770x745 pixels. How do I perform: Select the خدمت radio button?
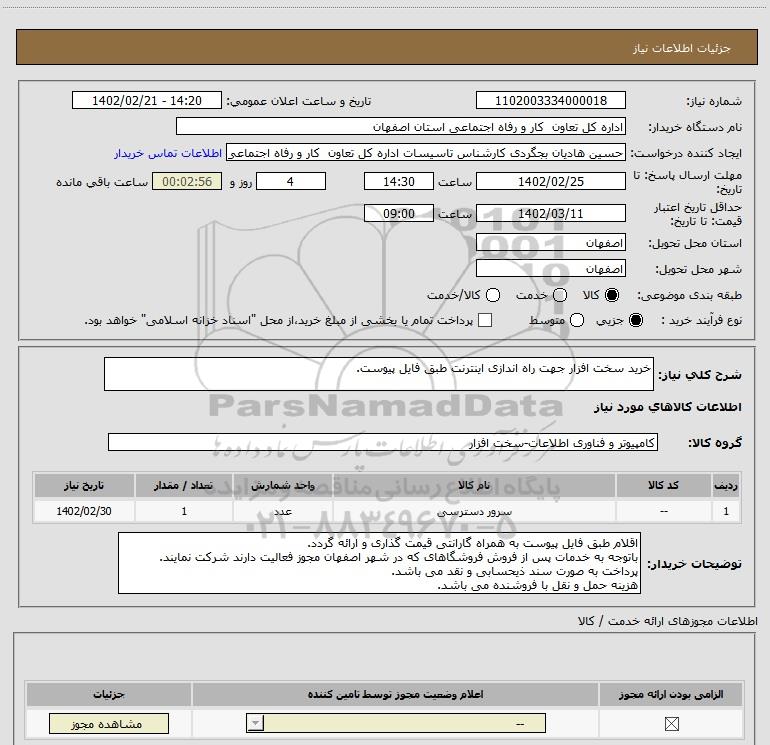[x=560, y=295]
